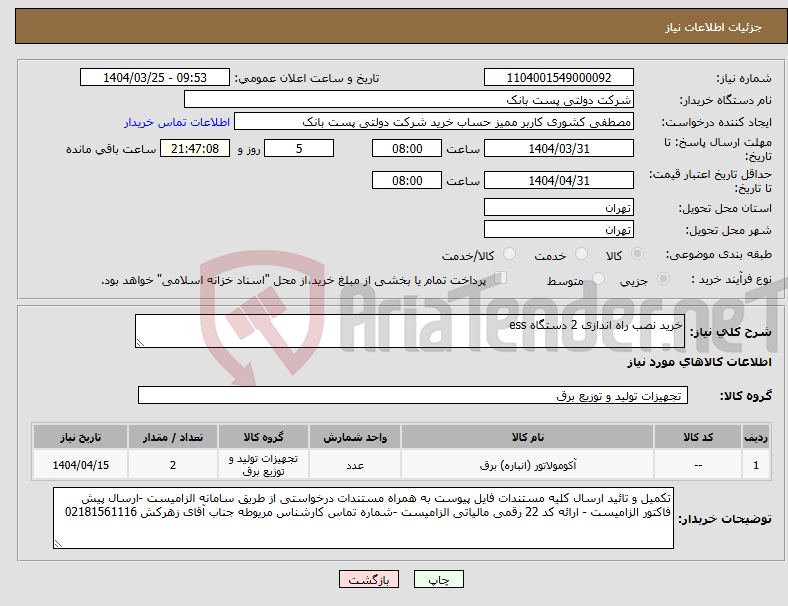The image size is (788, 606).
Task: Click the شرح کلی نیاز description textarea
Action: 410,331
